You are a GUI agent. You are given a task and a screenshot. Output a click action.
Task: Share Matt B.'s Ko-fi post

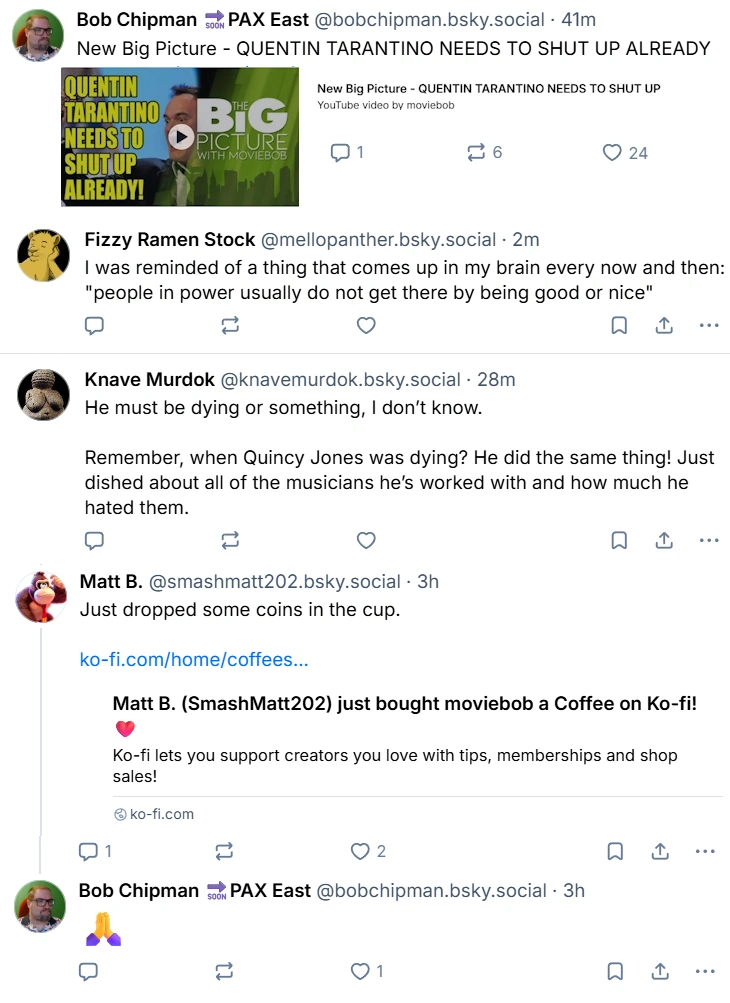coord(660,851)
